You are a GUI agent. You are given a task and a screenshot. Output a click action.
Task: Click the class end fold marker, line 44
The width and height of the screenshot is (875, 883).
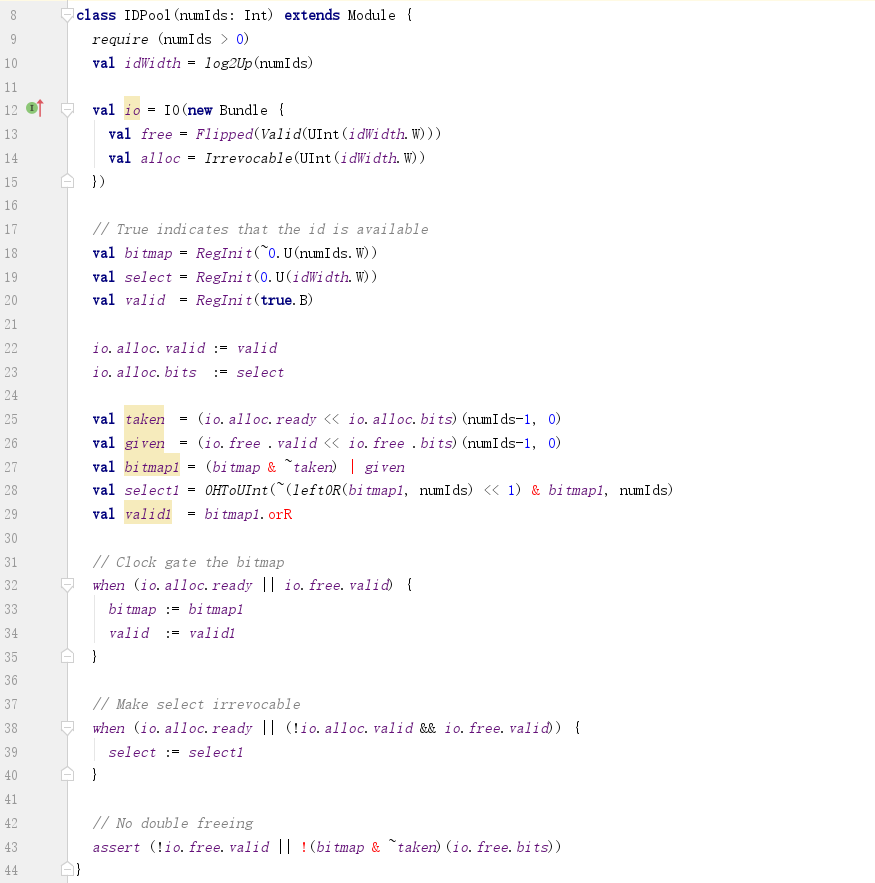click(67, 869)
